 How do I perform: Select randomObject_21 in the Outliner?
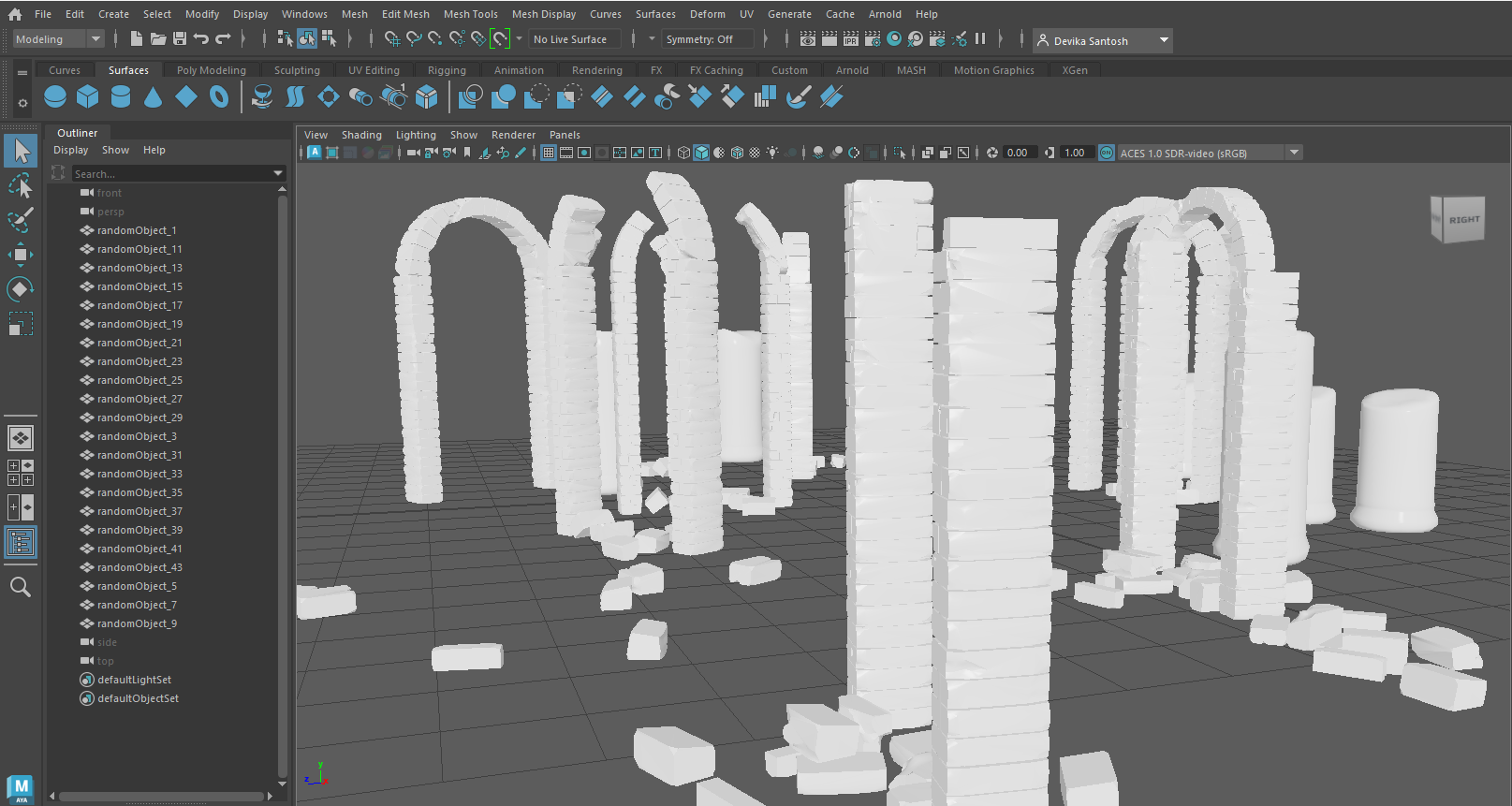pos(139,343)
